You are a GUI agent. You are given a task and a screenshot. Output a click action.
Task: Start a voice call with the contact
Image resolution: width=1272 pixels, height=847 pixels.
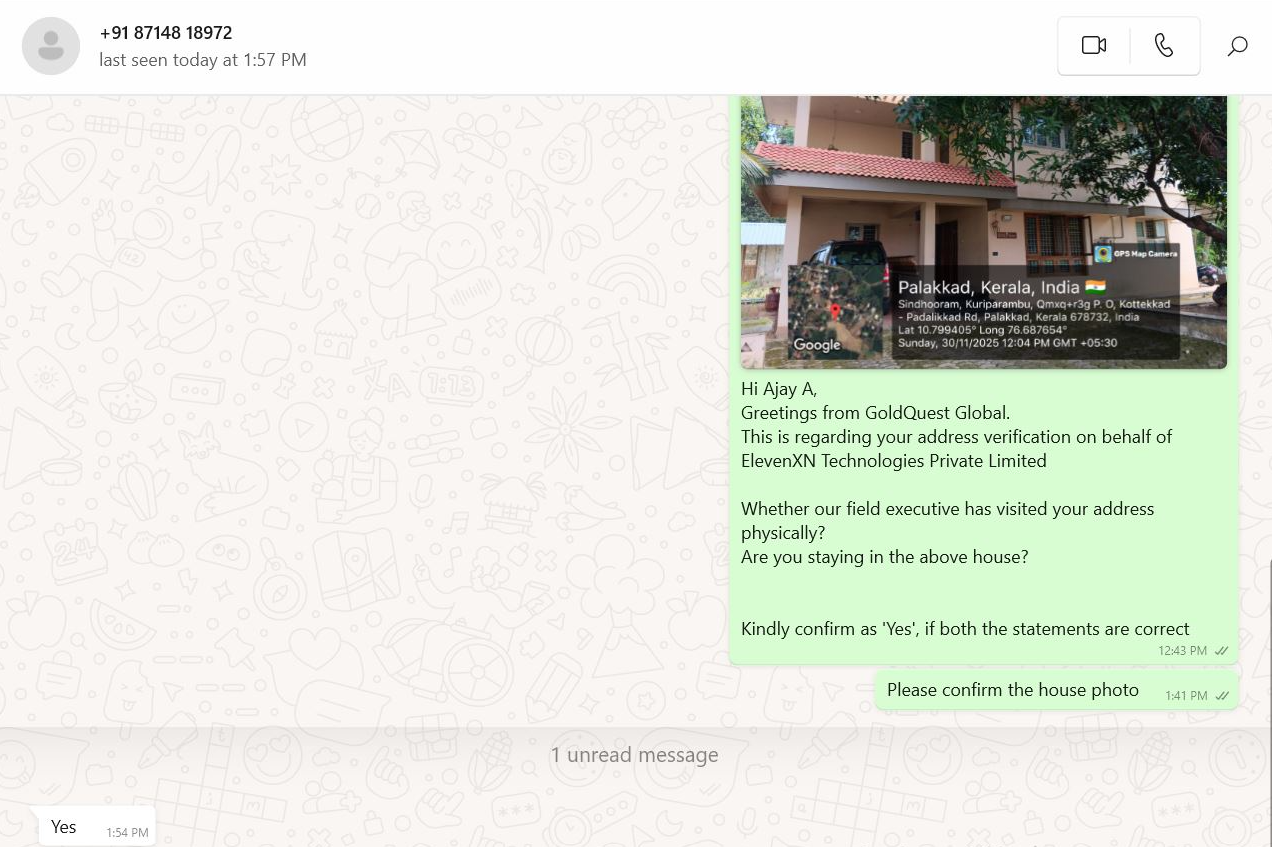coord(1164,45)
